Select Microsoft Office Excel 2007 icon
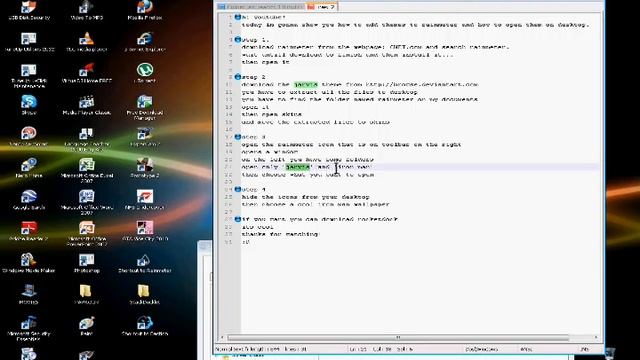Viewport: 640px width, 360px height. click(x=87, y=171)
